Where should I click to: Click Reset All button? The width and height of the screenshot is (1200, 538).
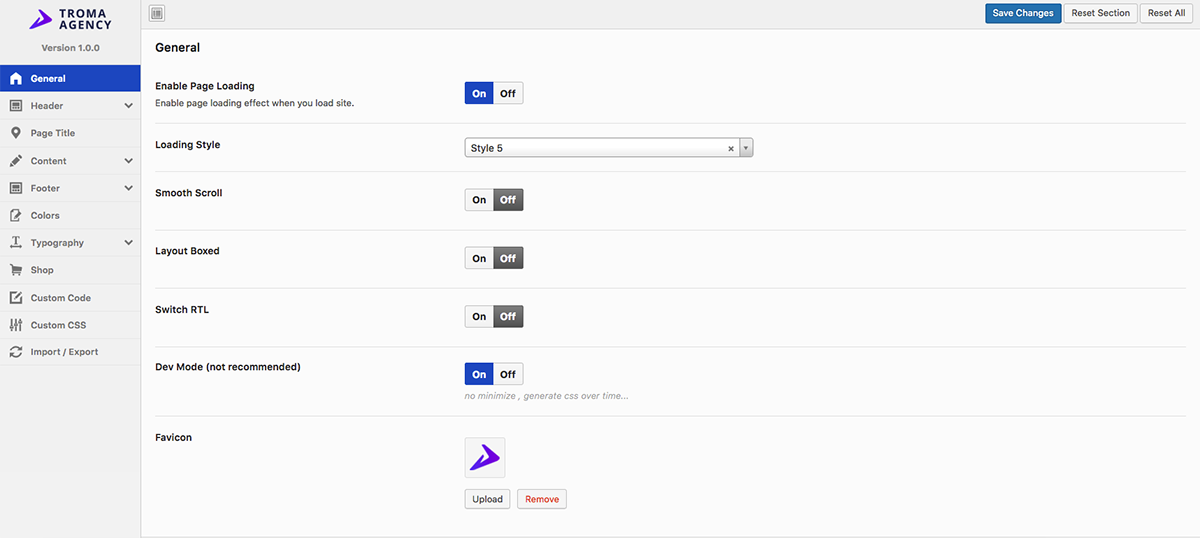(x=1166, y=13)
